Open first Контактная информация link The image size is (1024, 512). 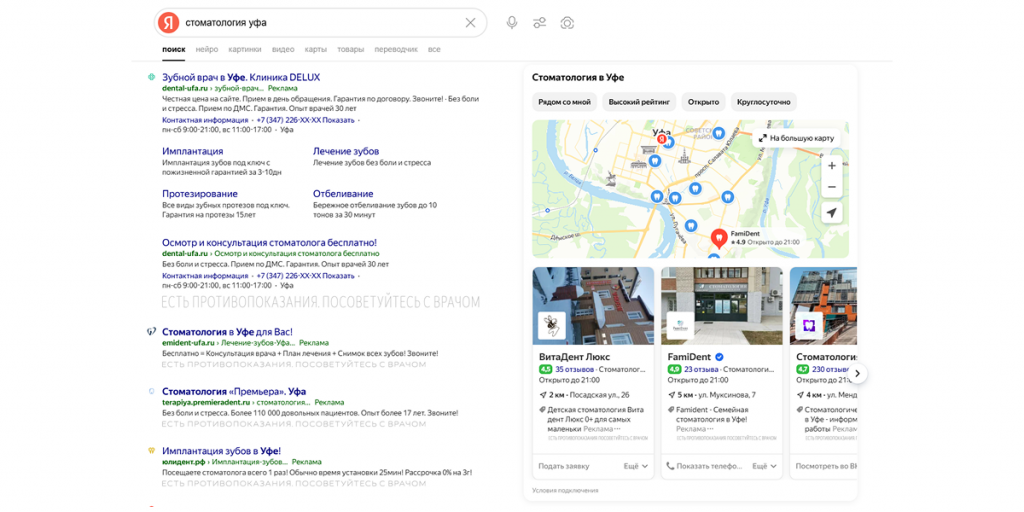tap(204, 120)
